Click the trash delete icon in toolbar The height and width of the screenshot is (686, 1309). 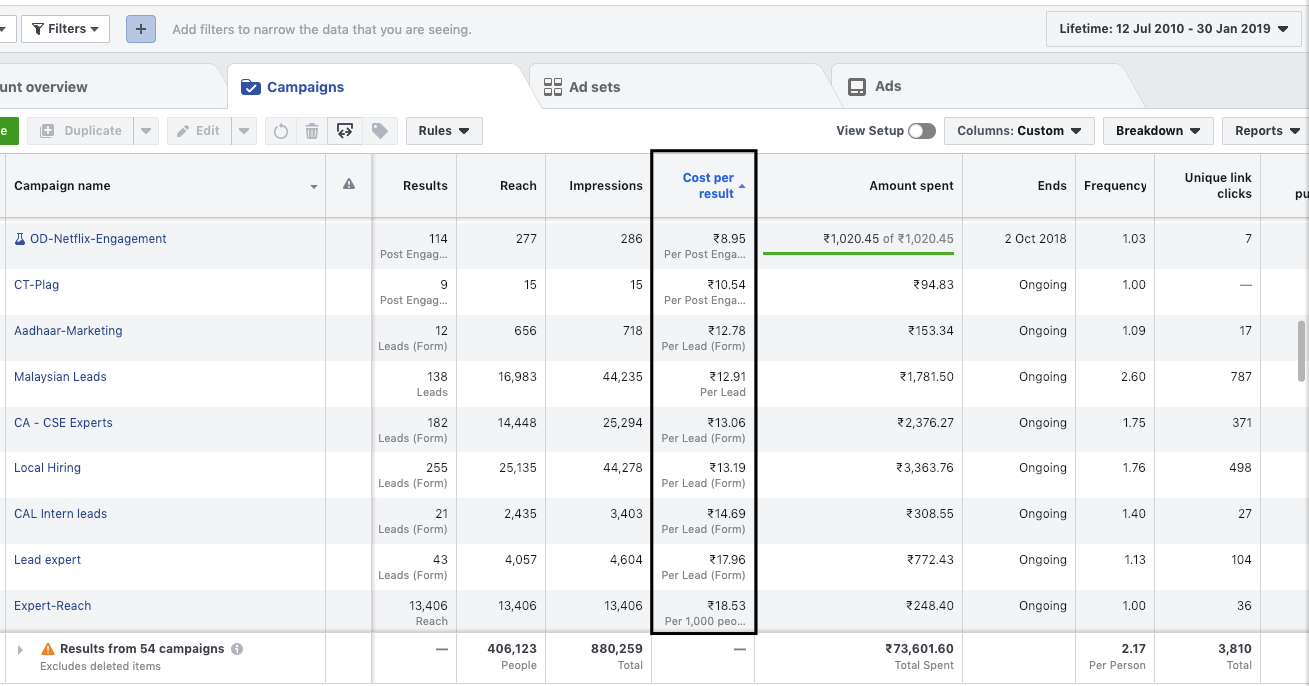312,131
